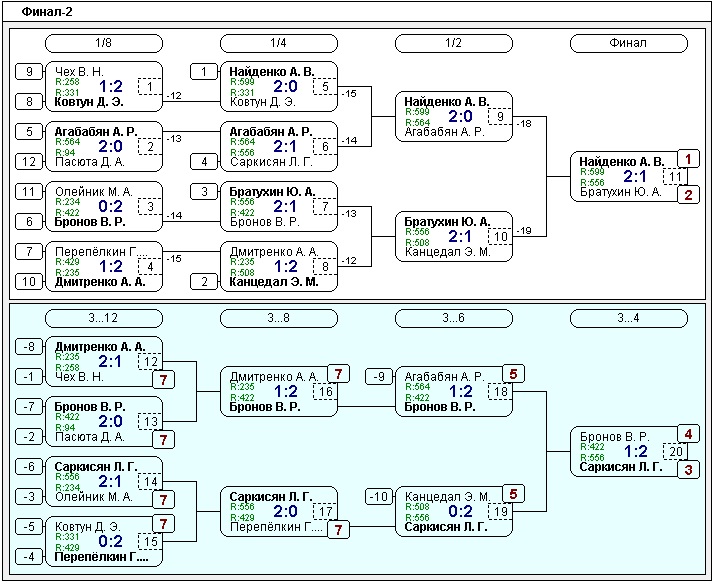This screenshot has width=716, height=586.
Task: Click match number box 4
Action: coord(150,266)
